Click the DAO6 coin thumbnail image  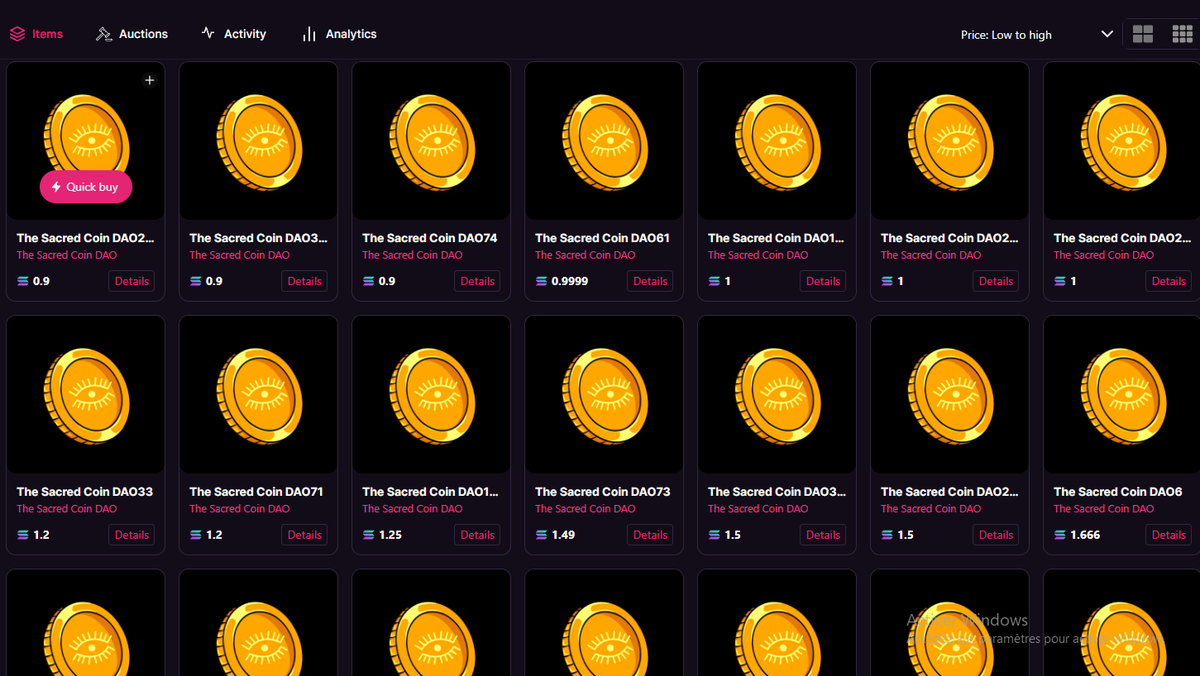1122,395
